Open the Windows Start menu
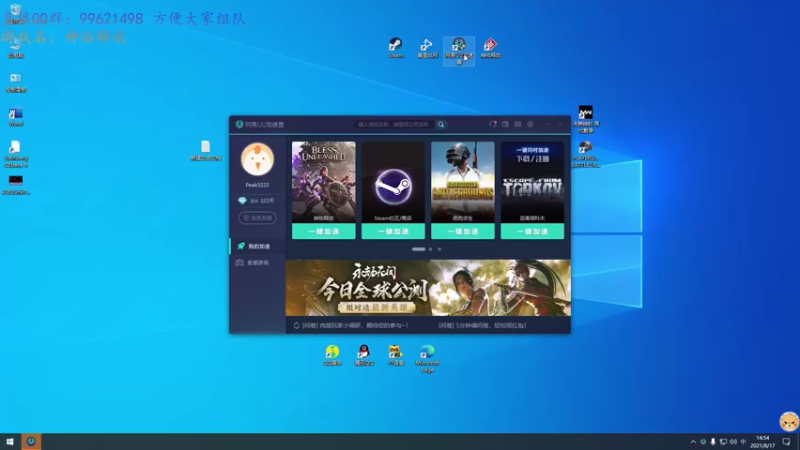The width and height of the screenshot is (800, 450). coord(10,441)
